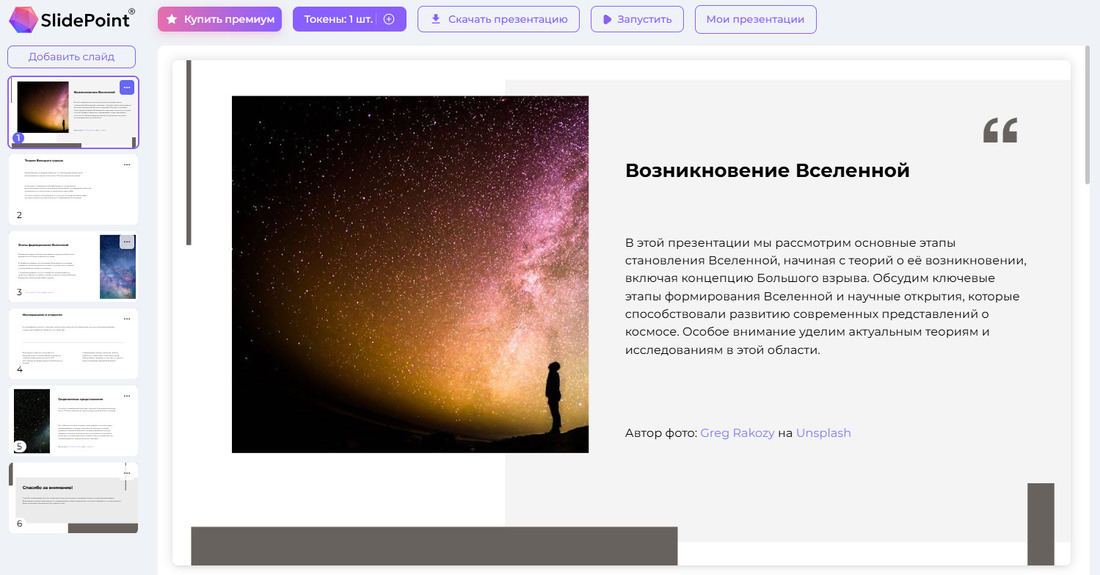Viewport: 1100px width, 575px height.
Task: Launch the presentation with Запустить
Action: pyautogui.click(x=637, y=20)
